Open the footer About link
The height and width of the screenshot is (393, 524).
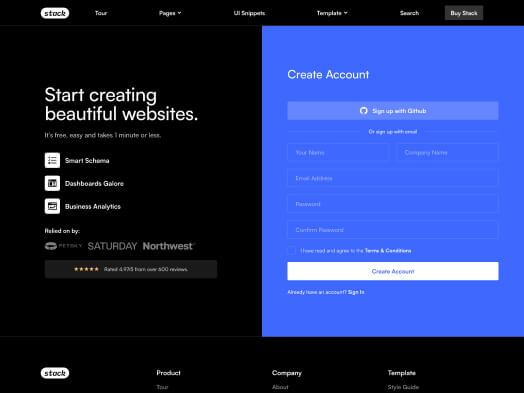(x=280, y=387)
